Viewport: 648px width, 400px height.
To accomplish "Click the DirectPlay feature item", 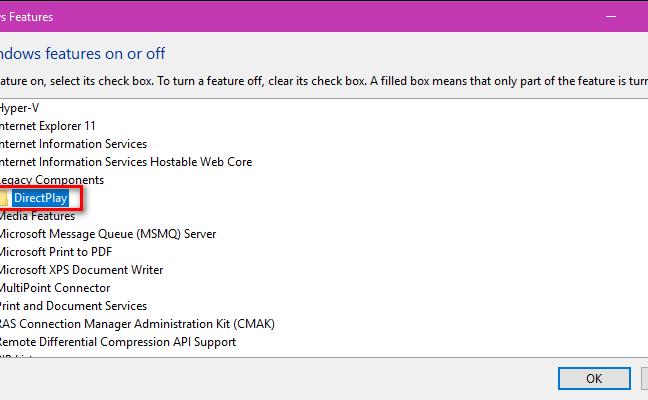I will [40, 198].
